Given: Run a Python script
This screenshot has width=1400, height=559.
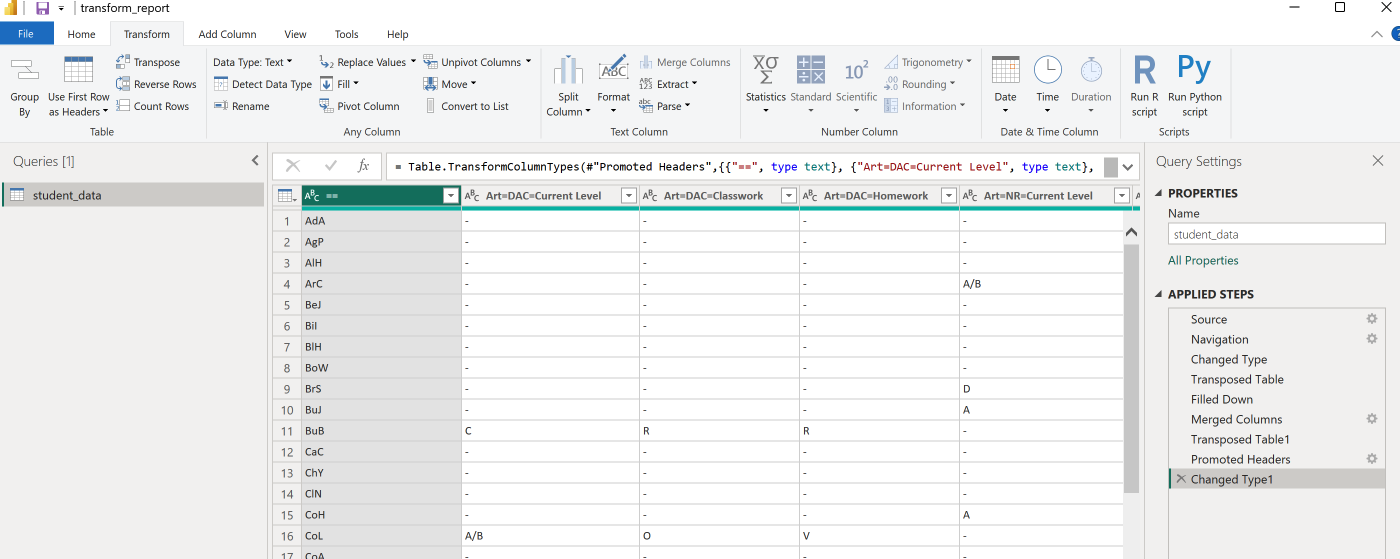Looking at the screenshot, I should (x=1195, y=86).
